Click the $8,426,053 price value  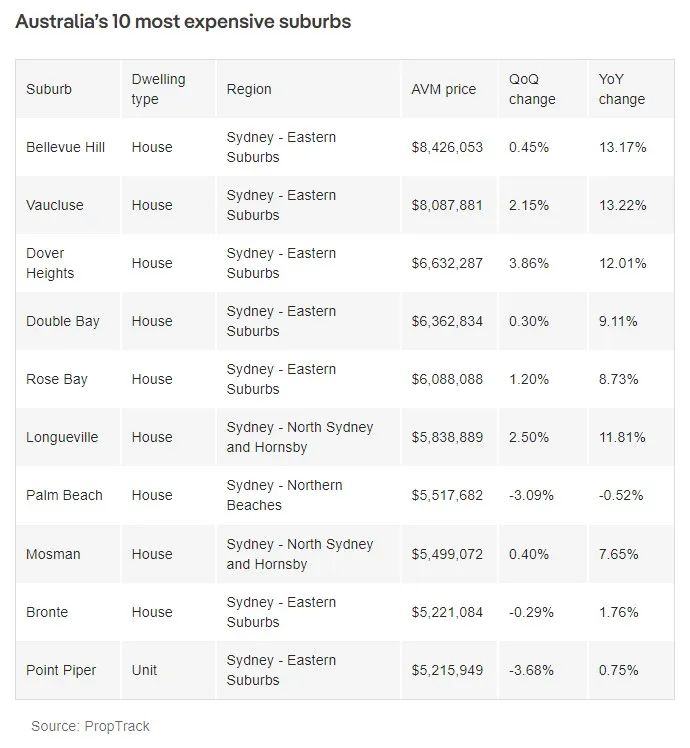[x=447, y=147]
